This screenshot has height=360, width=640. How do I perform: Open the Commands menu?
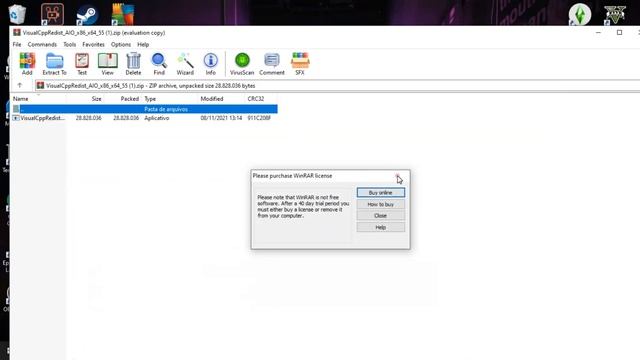pos(42,44)
